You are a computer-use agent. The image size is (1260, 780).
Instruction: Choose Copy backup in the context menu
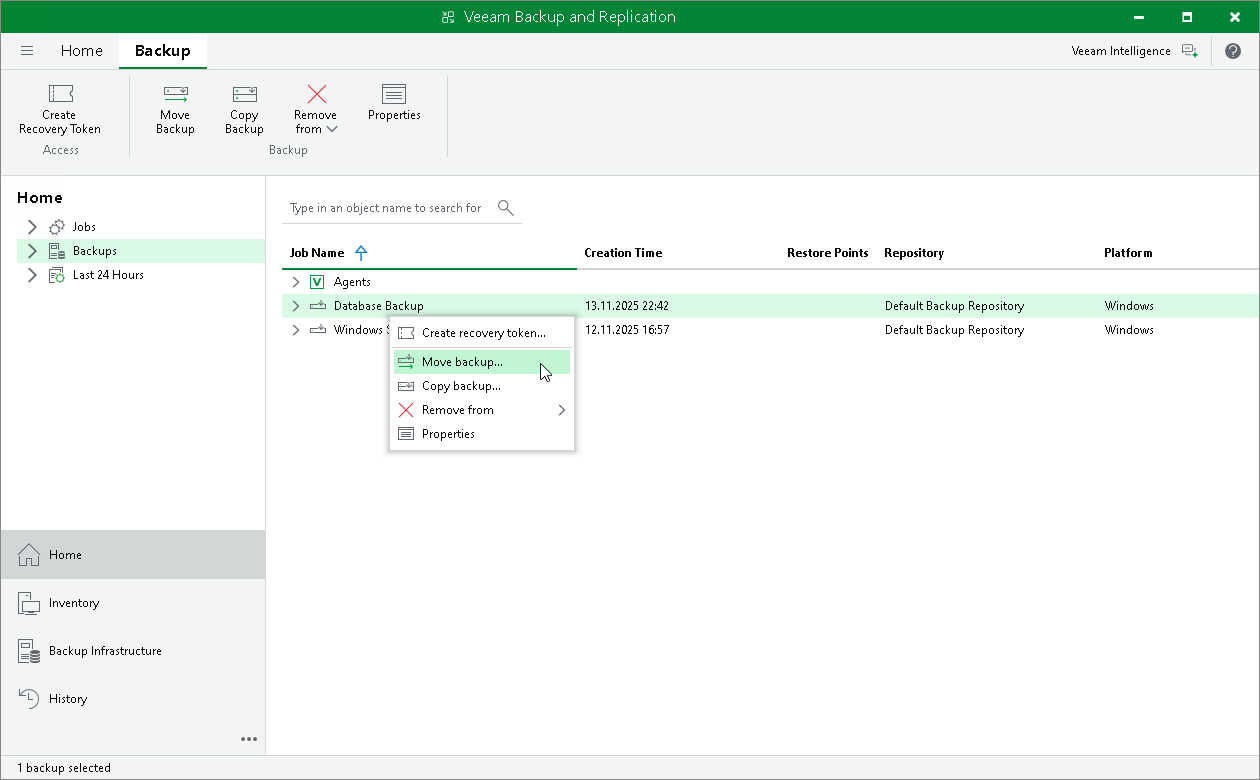tap(482, 386)
